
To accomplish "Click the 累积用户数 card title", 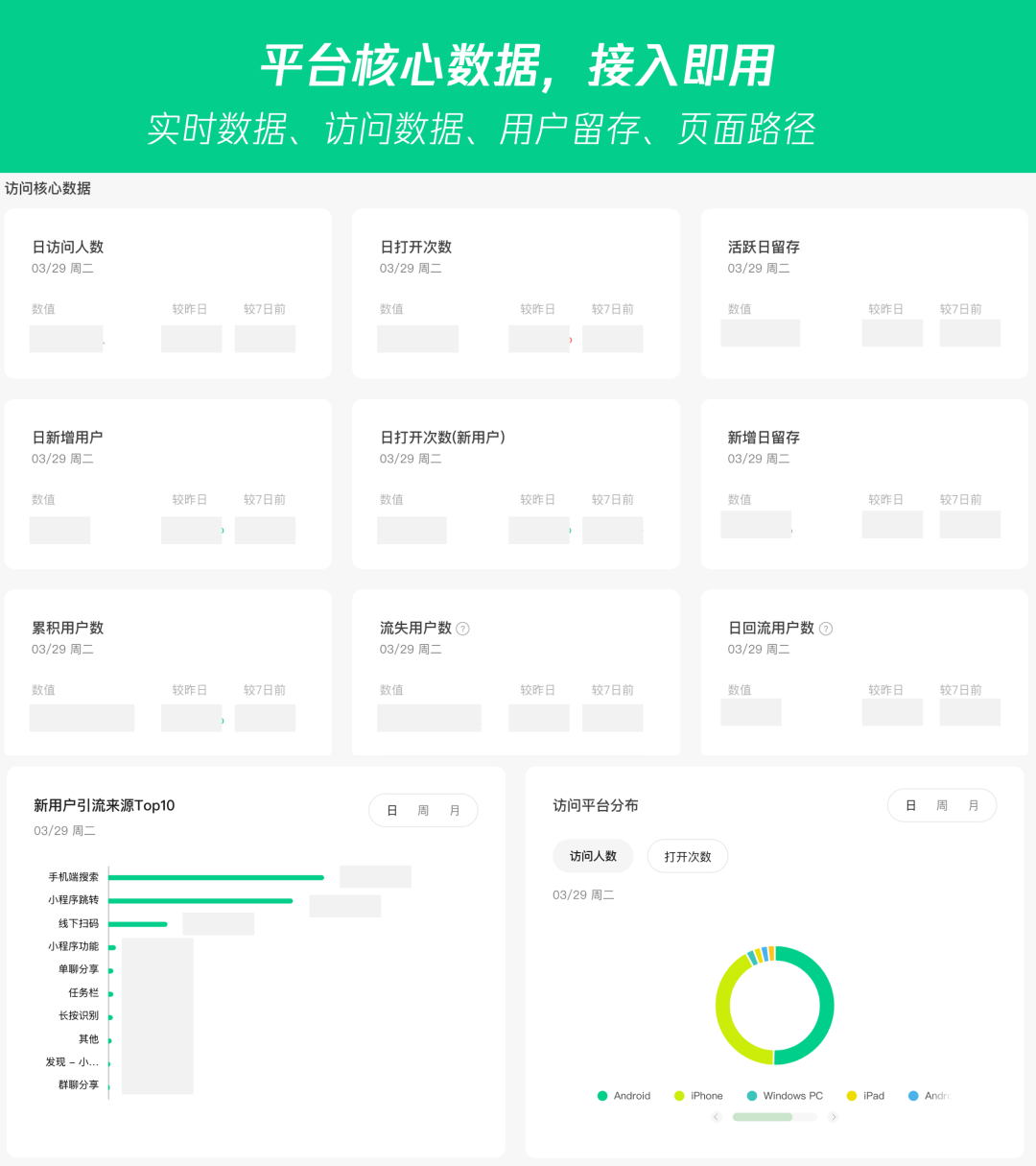I will click(x=68, y=628).
